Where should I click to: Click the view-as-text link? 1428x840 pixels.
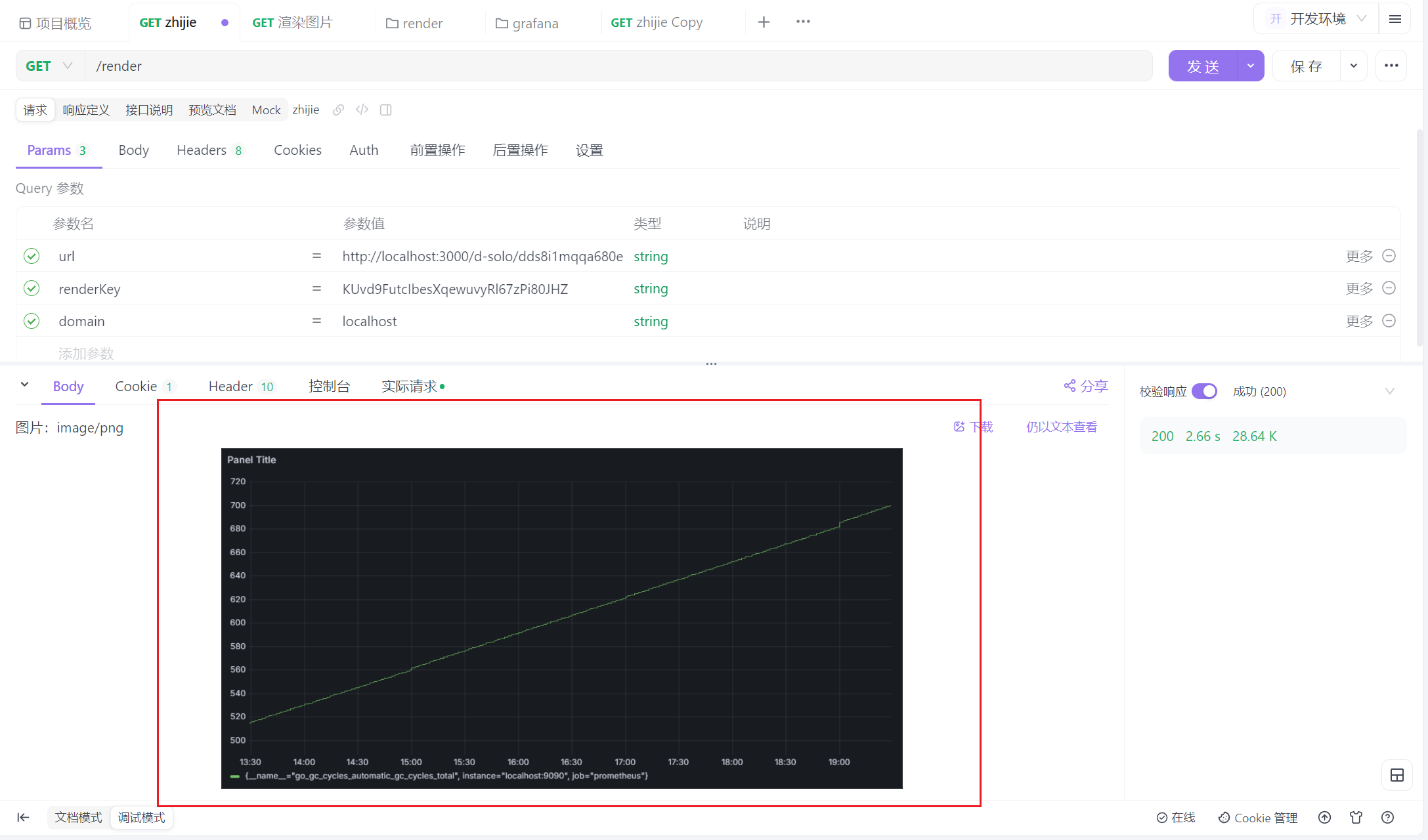[x=1061, y=427]
